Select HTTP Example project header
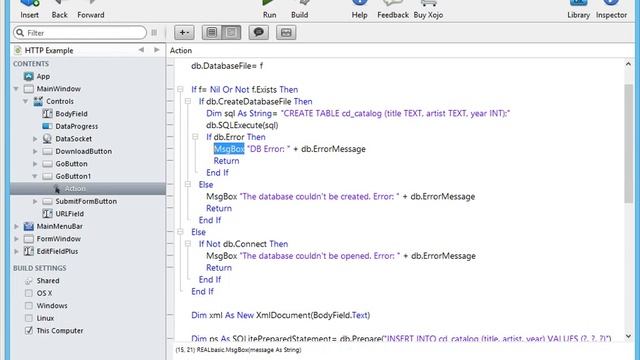The image size is (640, 360). click(49, 51)
